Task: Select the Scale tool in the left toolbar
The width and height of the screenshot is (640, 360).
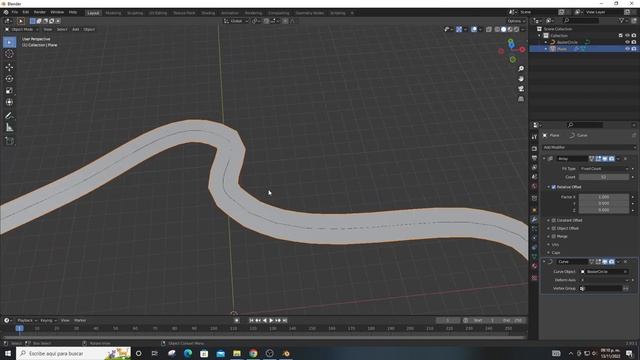Action: point(9,91)
